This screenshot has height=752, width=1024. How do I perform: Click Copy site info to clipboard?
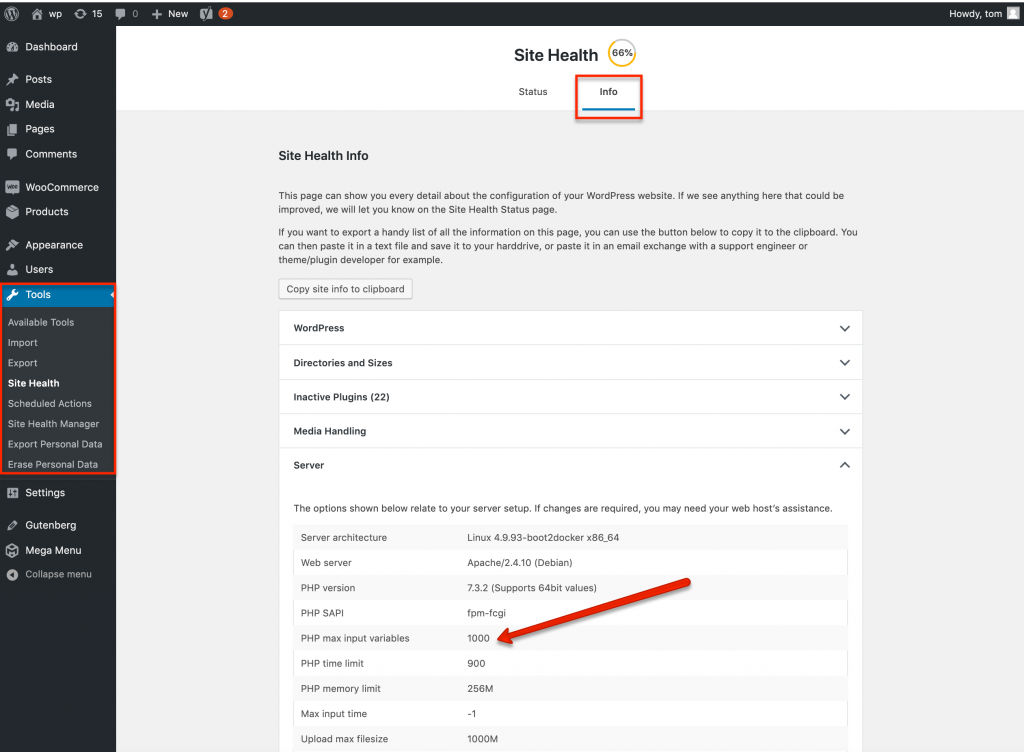[345, 288]
